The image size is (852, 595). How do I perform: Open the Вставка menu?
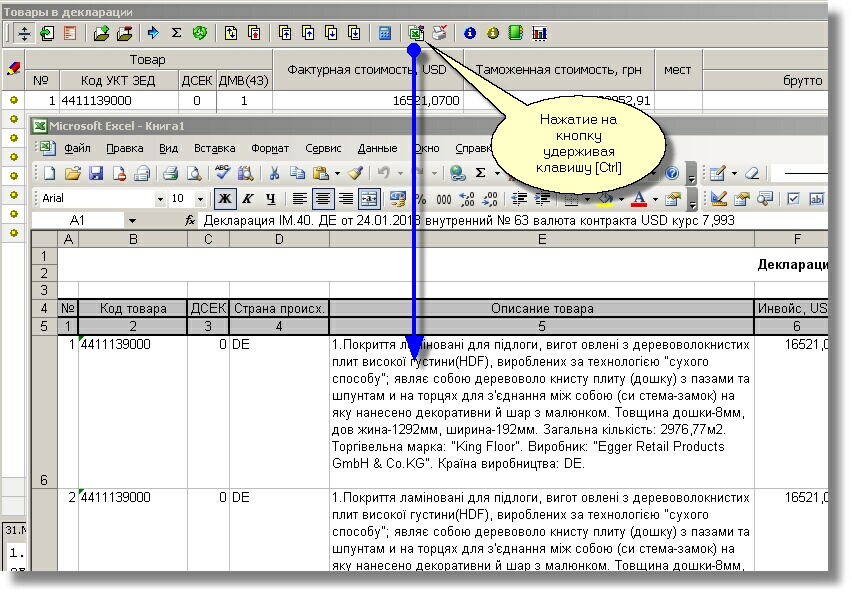click(215, 148)
